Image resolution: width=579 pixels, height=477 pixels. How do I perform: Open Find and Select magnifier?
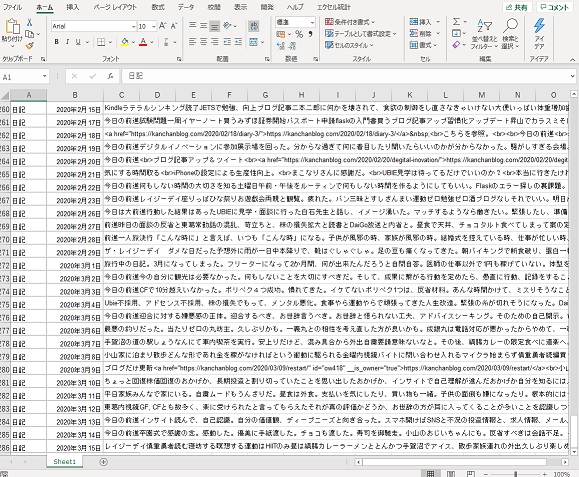point(510,34)
